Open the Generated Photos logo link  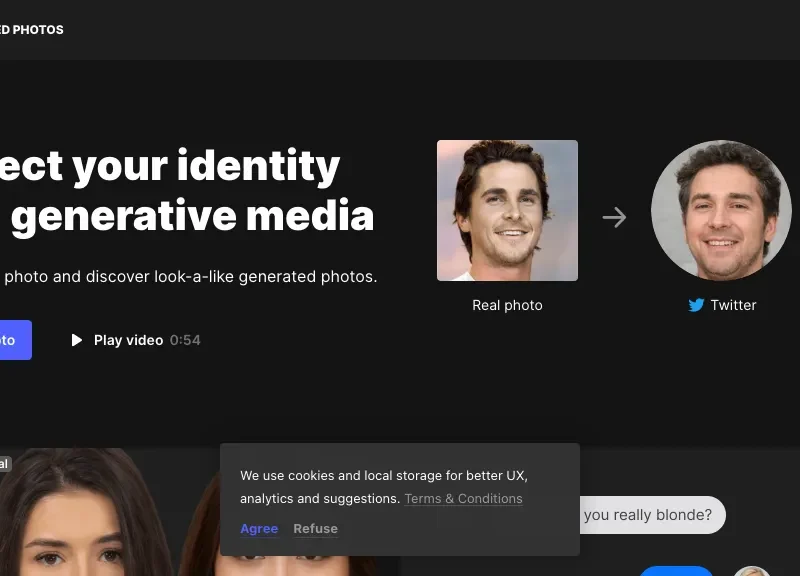(x=32, y=30)
